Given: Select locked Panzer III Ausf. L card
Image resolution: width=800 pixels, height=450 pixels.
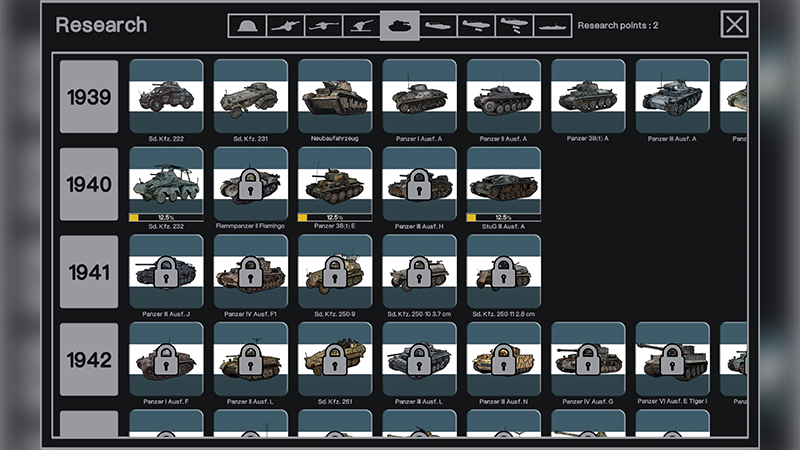Looking at the screenshot, I should (419, 359).
